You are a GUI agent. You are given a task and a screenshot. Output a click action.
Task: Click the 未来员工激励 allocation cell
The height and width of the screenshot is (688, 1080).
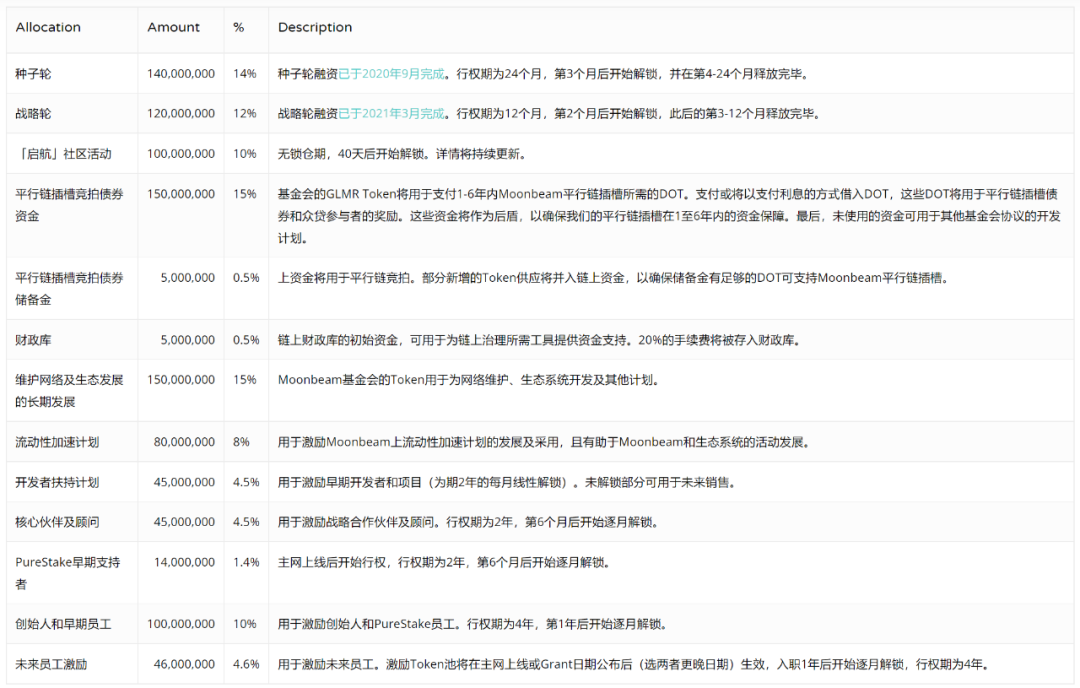52,665
